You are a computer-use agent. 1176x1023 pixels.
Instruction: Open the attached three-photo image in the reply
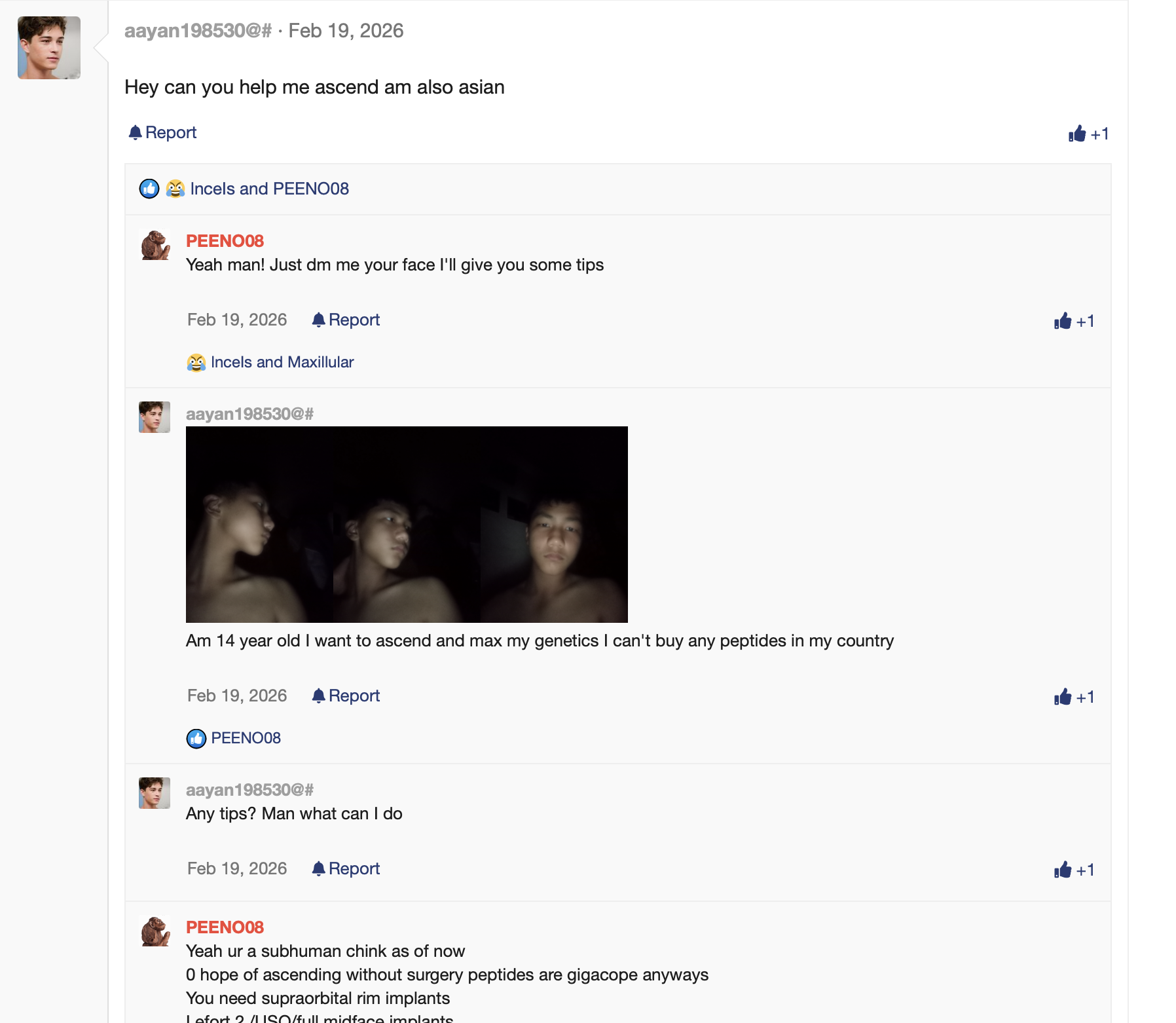click(x=407, y=524)
